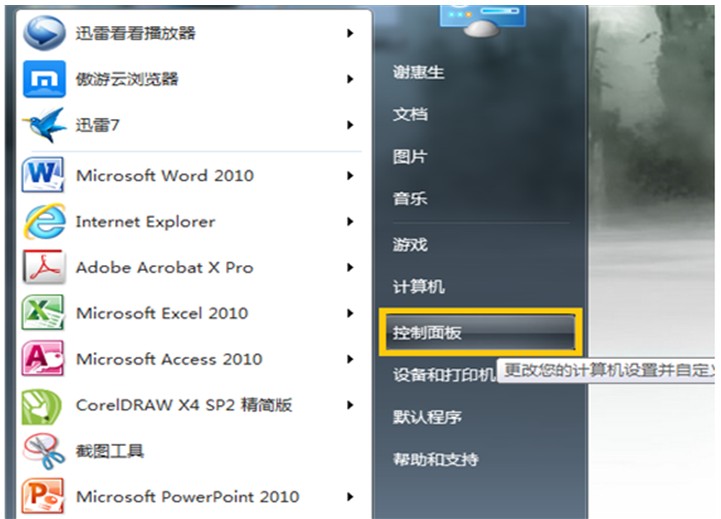Click the CorelDRAW X4 SP2 icon
The width and height of the screenshot is (721, 519).
tap(42, 406)
